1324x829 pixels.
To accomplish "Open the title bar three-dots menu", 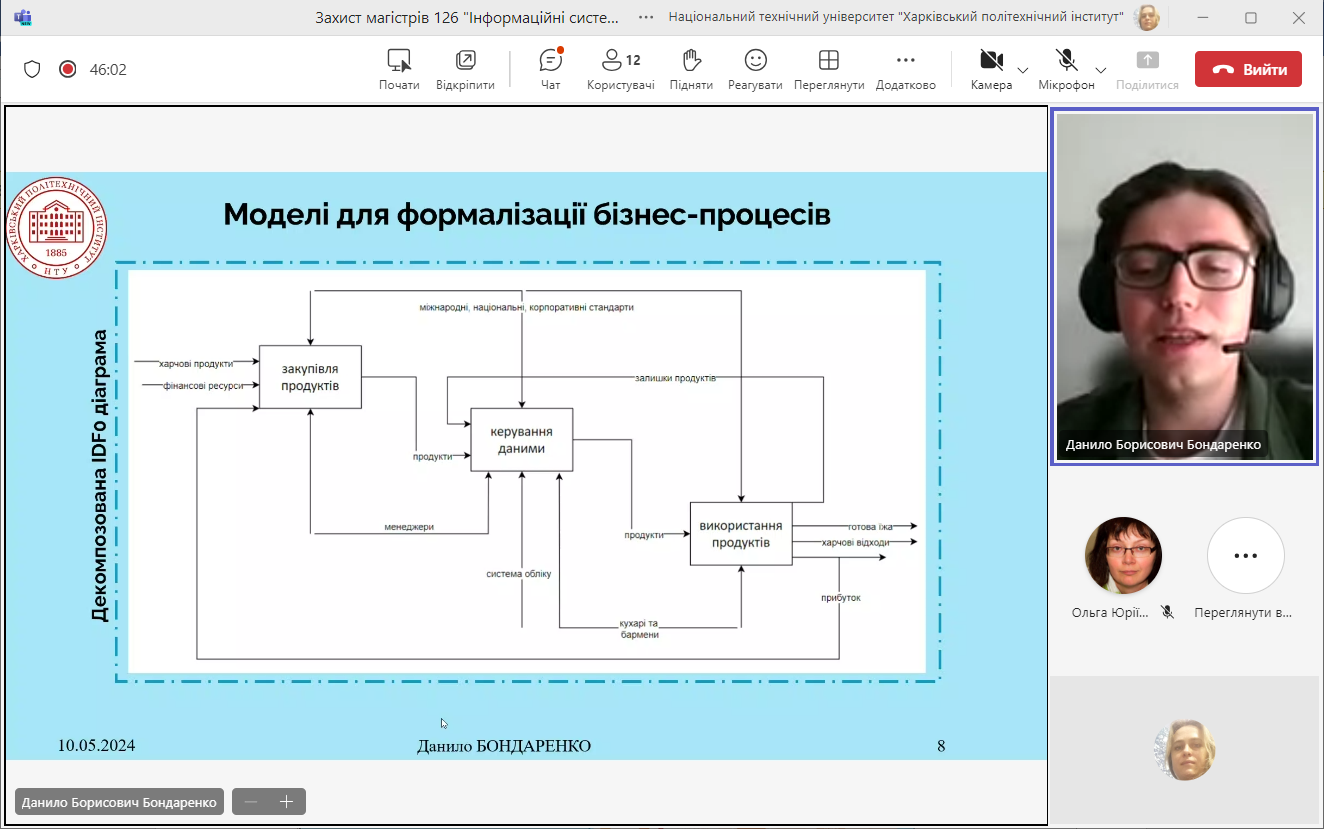I will click(x=647, y=17).
